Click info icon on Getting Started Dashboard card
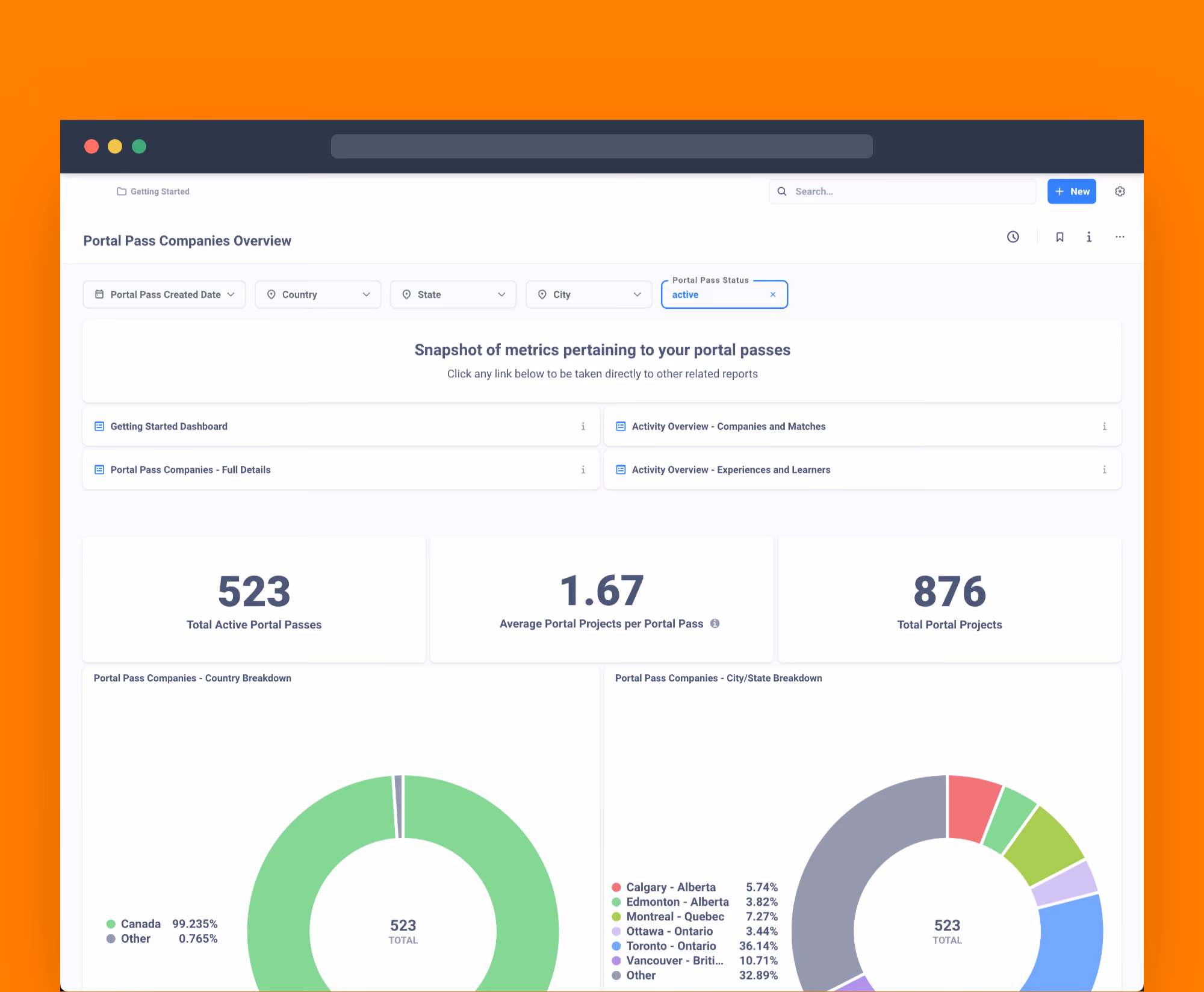 583,426
